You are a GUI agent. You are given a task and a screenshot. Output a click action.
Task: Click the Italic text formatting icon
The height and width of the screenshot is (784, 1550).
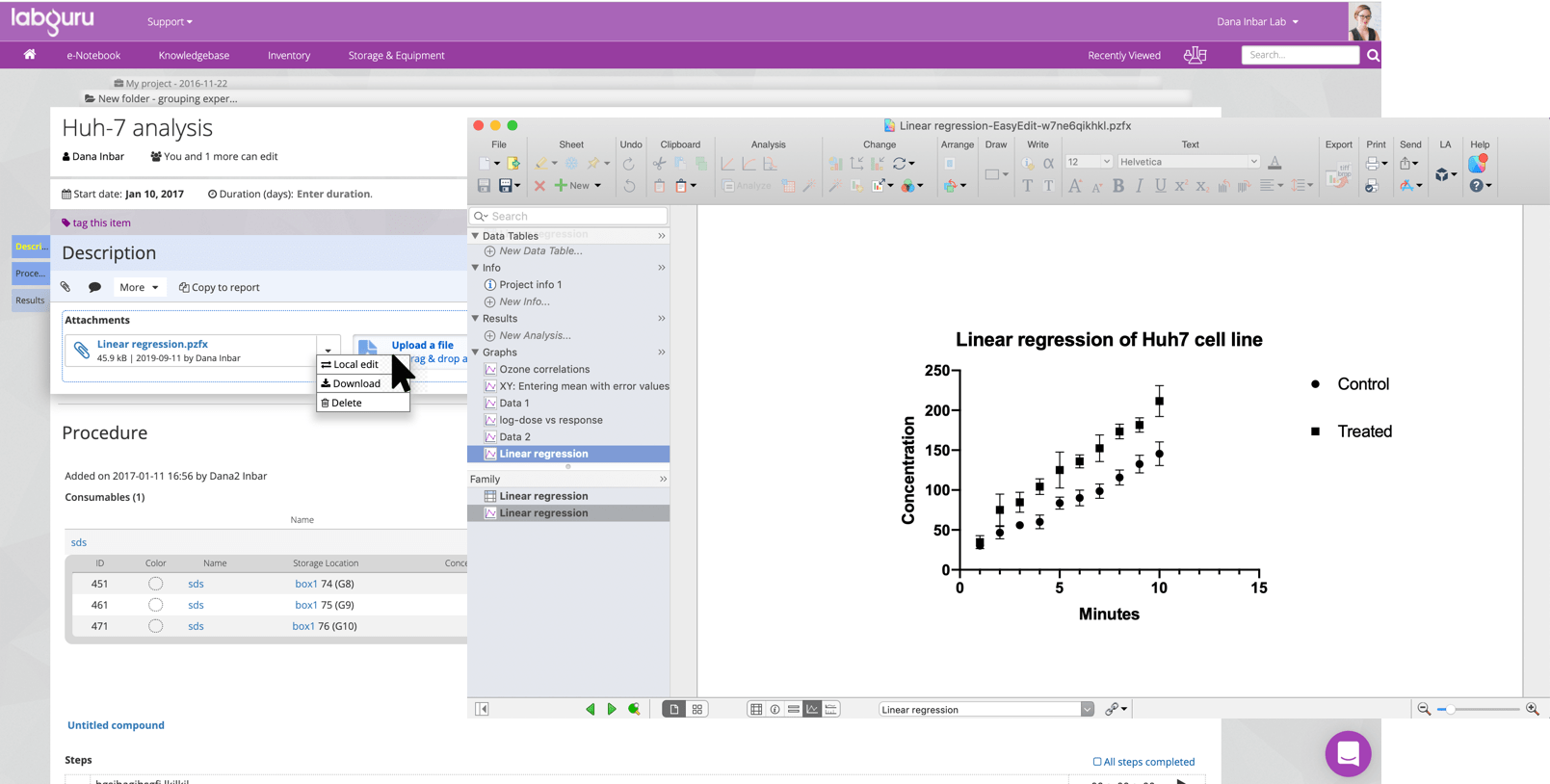click(x=1140, y=186)
